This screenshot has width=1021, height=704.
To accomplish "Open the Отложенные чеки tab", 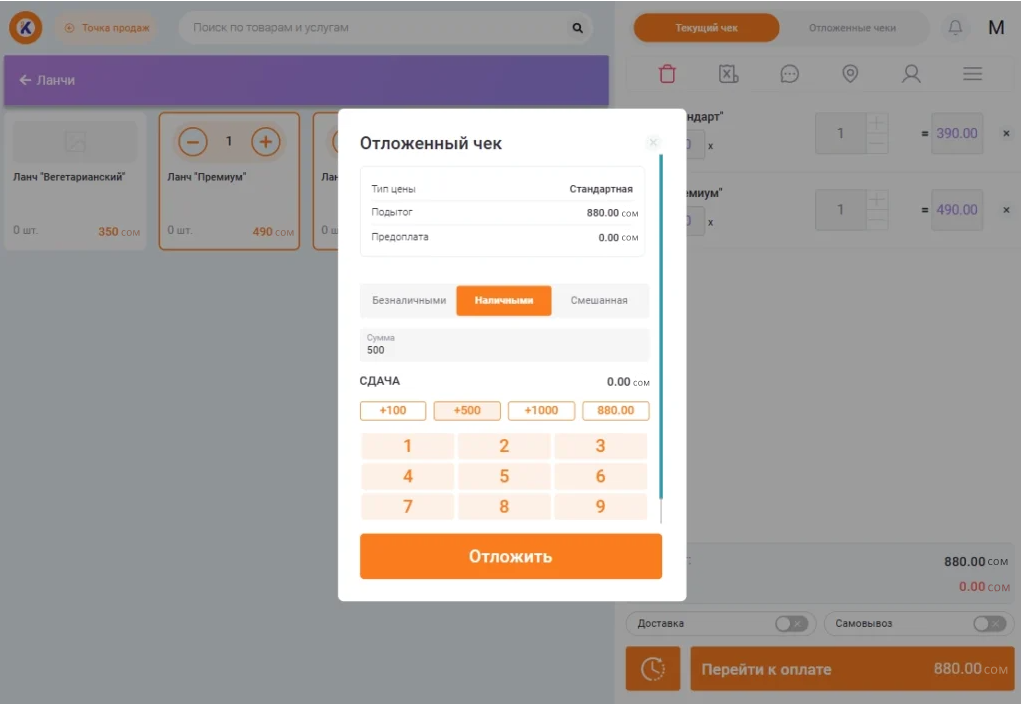I will pyautogui.click(x=852, y=28).
